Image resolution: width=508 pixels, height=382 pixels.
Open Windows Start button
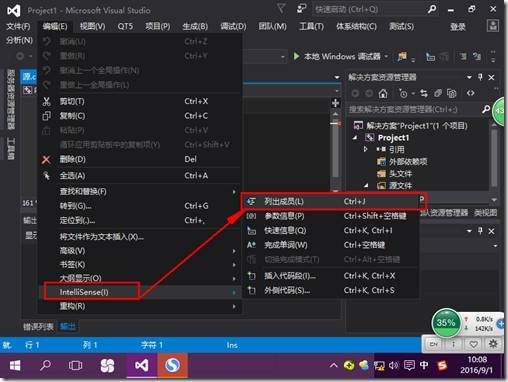(x=15, y=366)
